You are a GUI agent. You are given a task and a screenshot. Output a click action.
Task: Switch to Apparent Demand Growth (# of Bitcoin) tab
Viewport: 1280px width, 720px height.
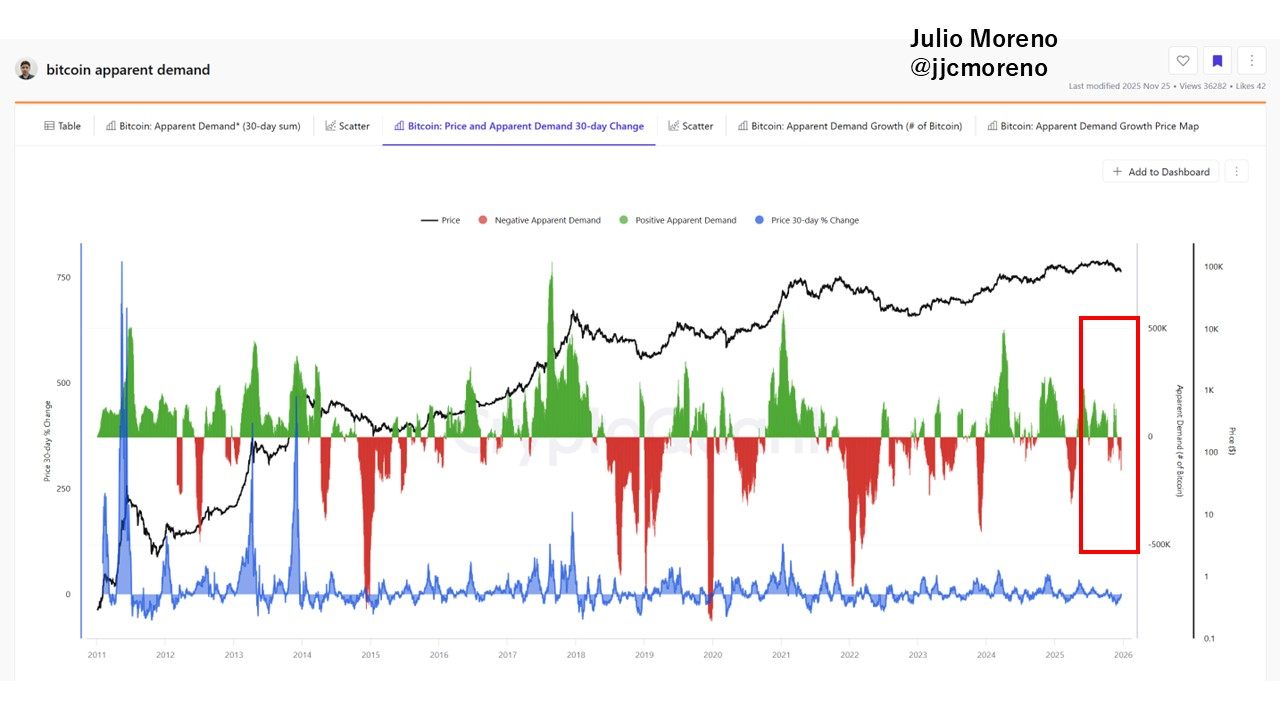[x=849, y=126]
